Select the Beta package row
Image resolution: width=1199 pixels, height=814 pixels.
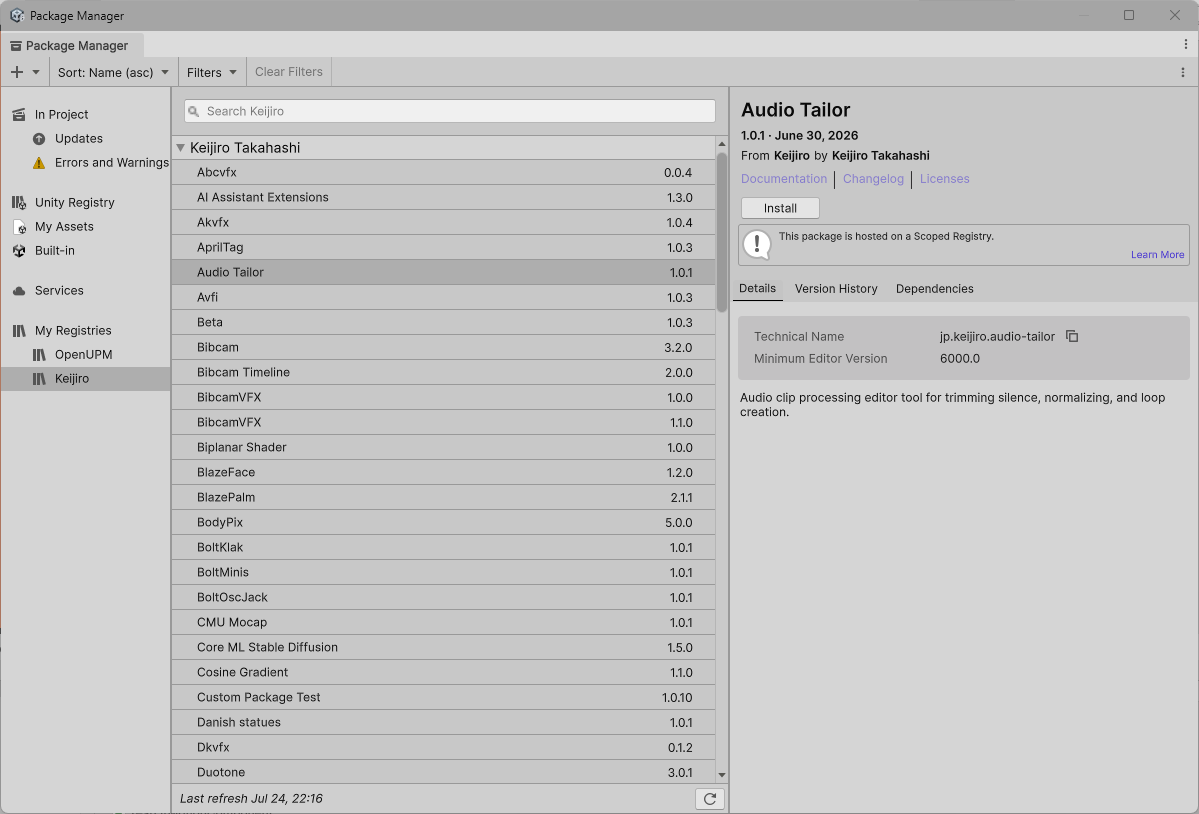coord(444,322)
